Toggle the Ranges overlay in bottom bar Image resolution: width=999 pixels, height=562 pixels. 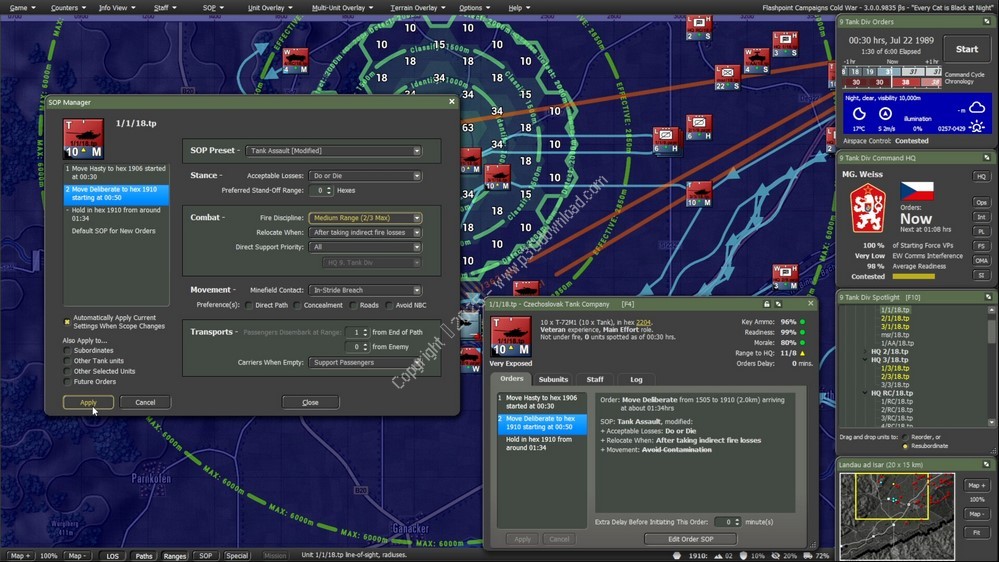[175, 555]
